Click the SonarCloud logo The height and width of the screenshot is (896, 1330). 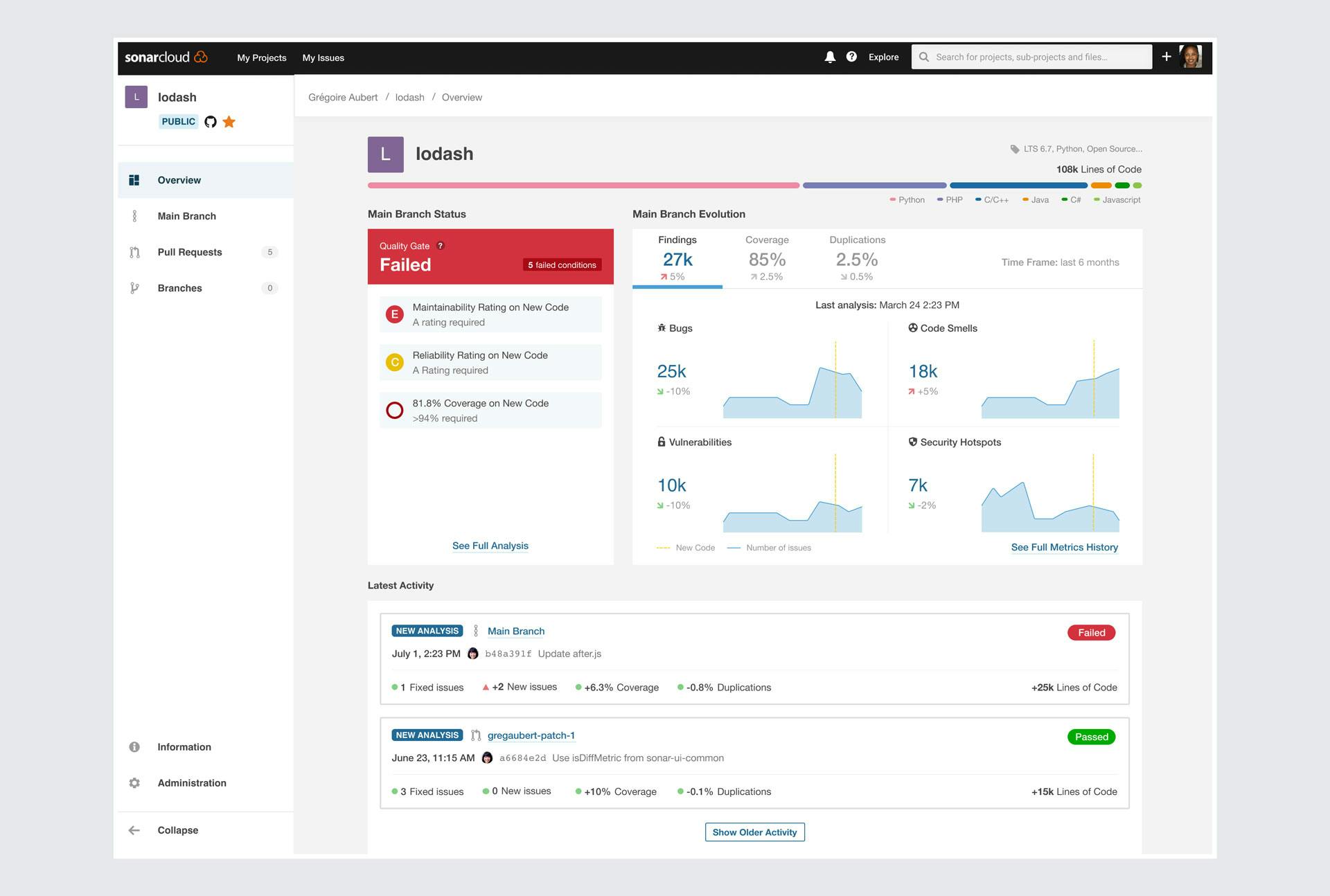166,57
